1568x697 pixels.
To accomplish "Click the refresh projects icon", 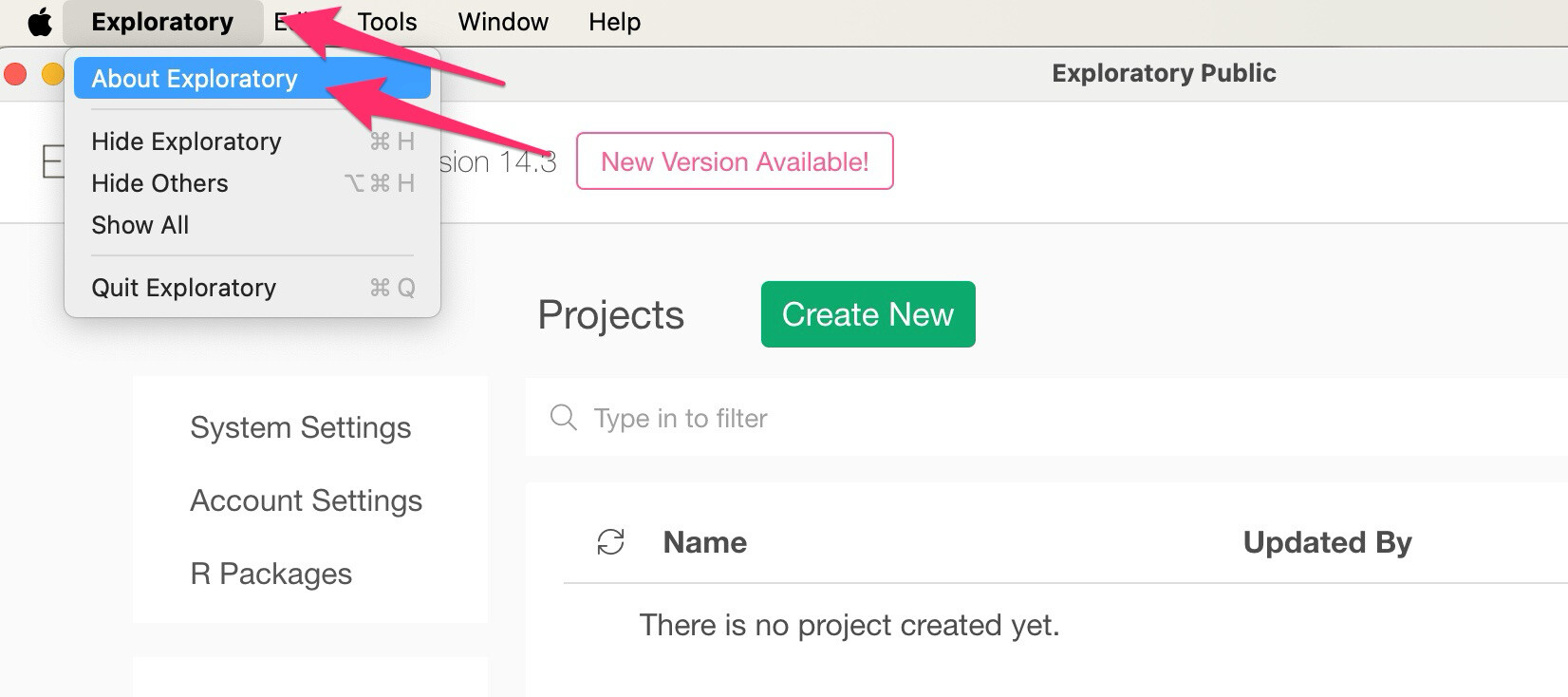I will [610, 542].
